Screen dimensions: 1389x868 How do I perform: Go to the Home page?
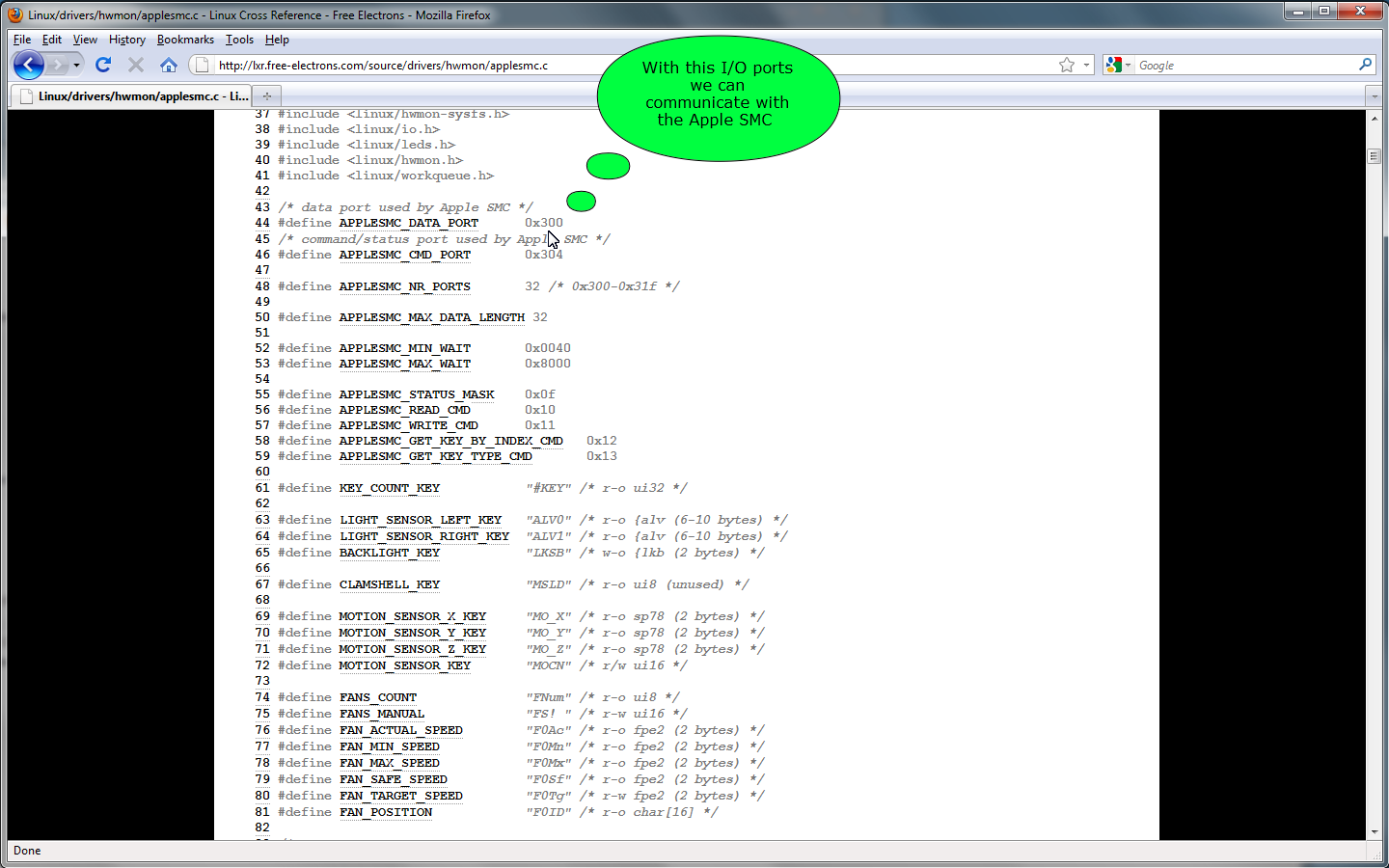(169, 65)
